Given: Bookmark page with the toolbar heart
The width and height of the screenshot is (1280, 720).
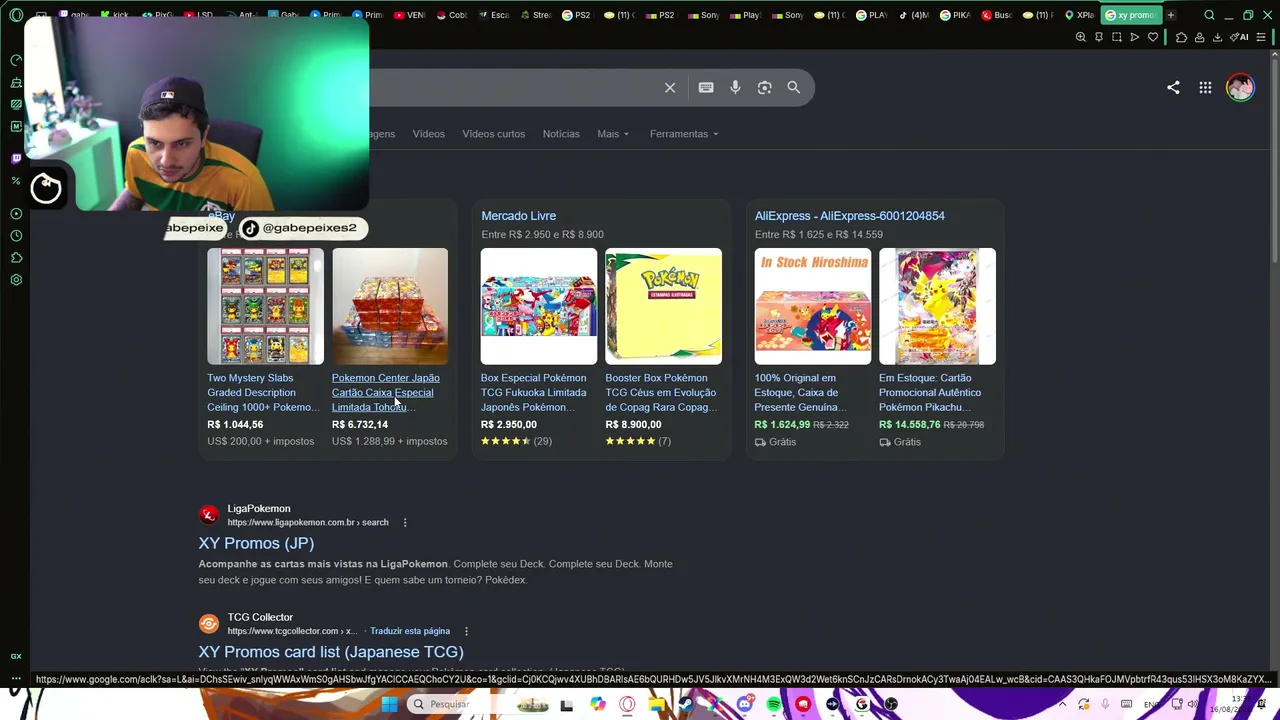Looking at the screenshot, I should [1153, 37].
